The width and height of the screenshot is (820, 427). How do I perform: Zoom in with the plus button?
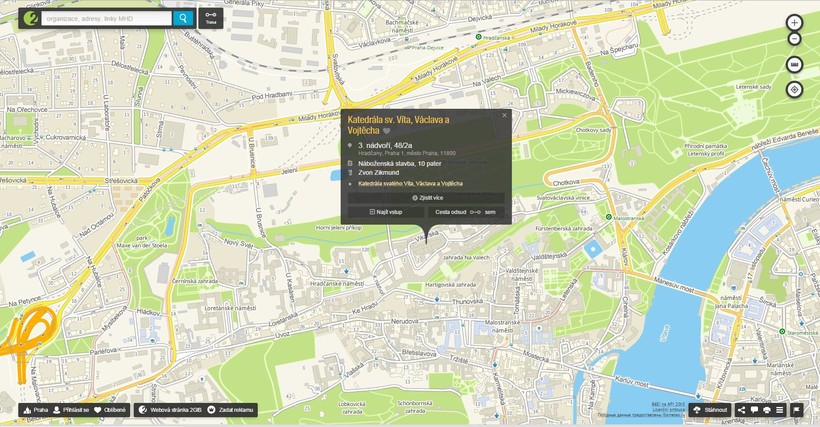point(794,22)
